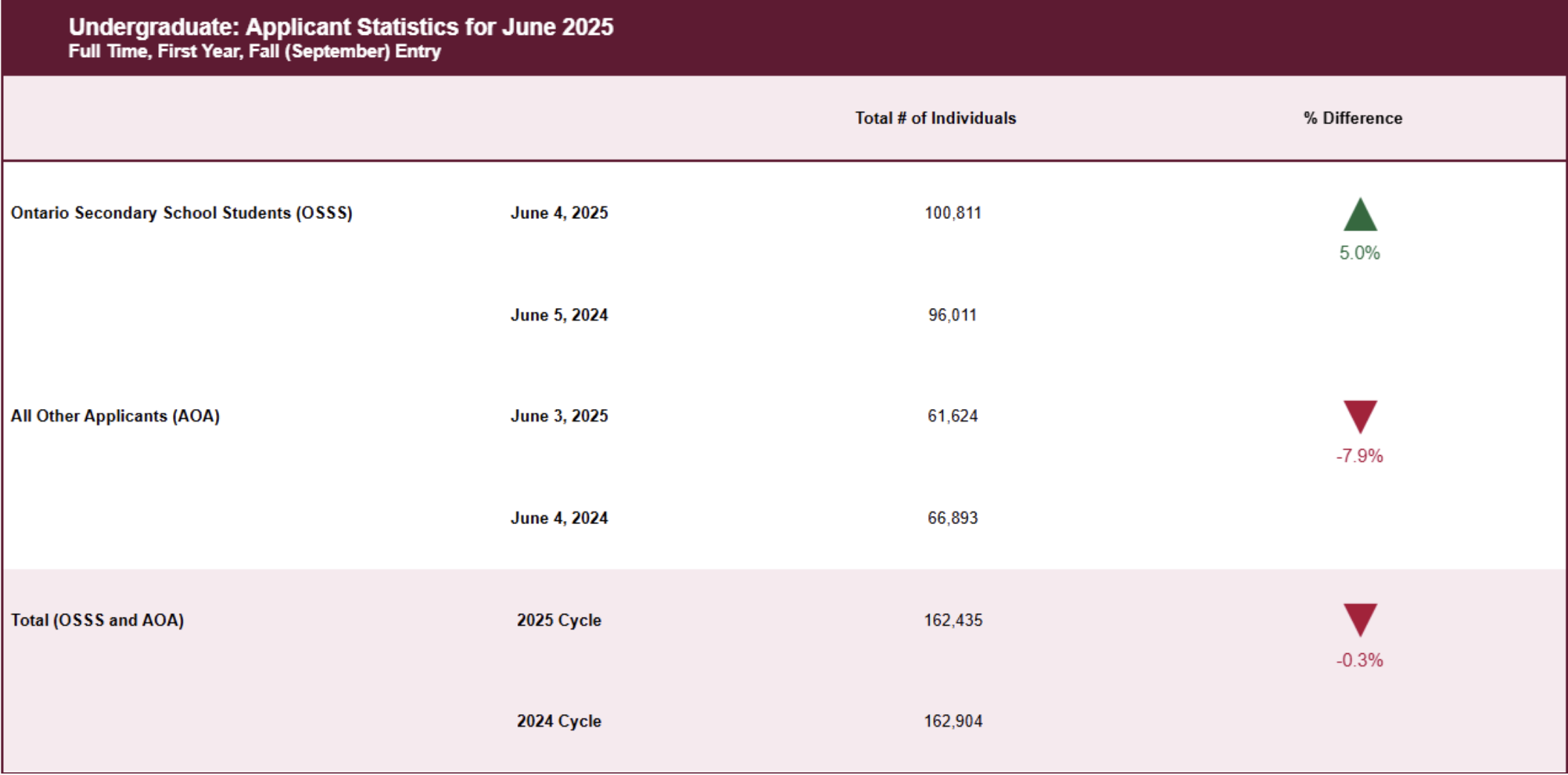Select the -7.9% difference value
The height and width of the screenshot is (775, 1568).
(1359, 456)
